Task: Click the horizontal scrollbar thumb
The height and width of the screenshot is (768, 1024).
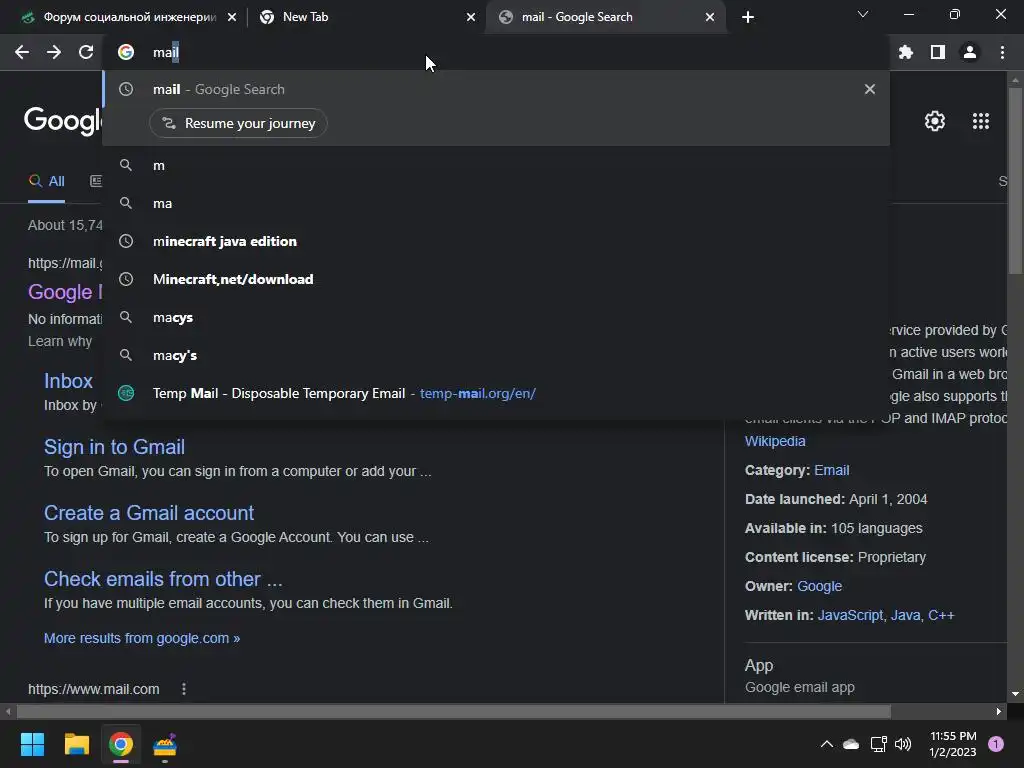Action: pos(454,711)
